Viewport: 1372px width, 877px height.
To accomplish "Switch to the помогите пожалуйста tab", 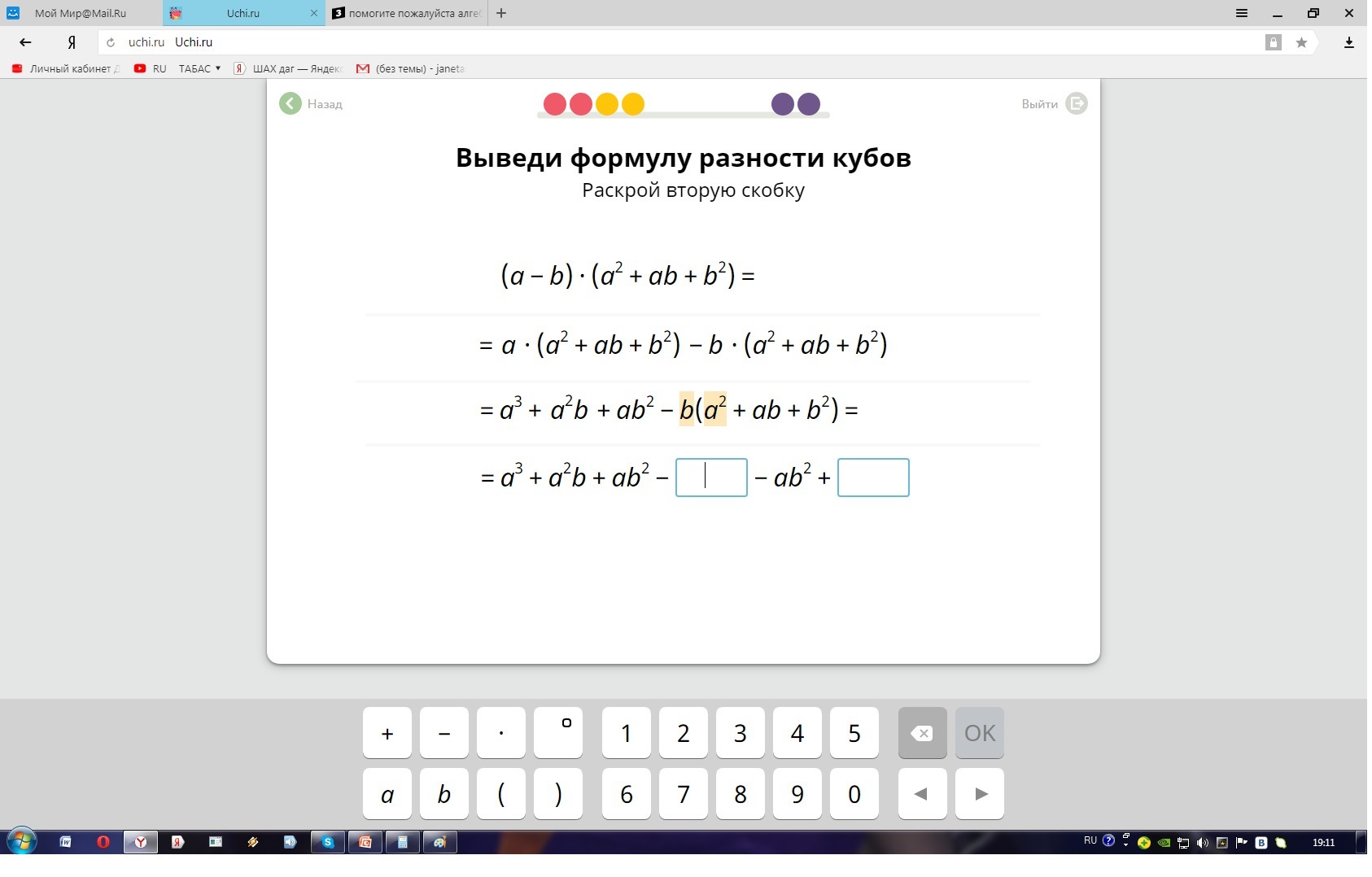I will point(407,13).
